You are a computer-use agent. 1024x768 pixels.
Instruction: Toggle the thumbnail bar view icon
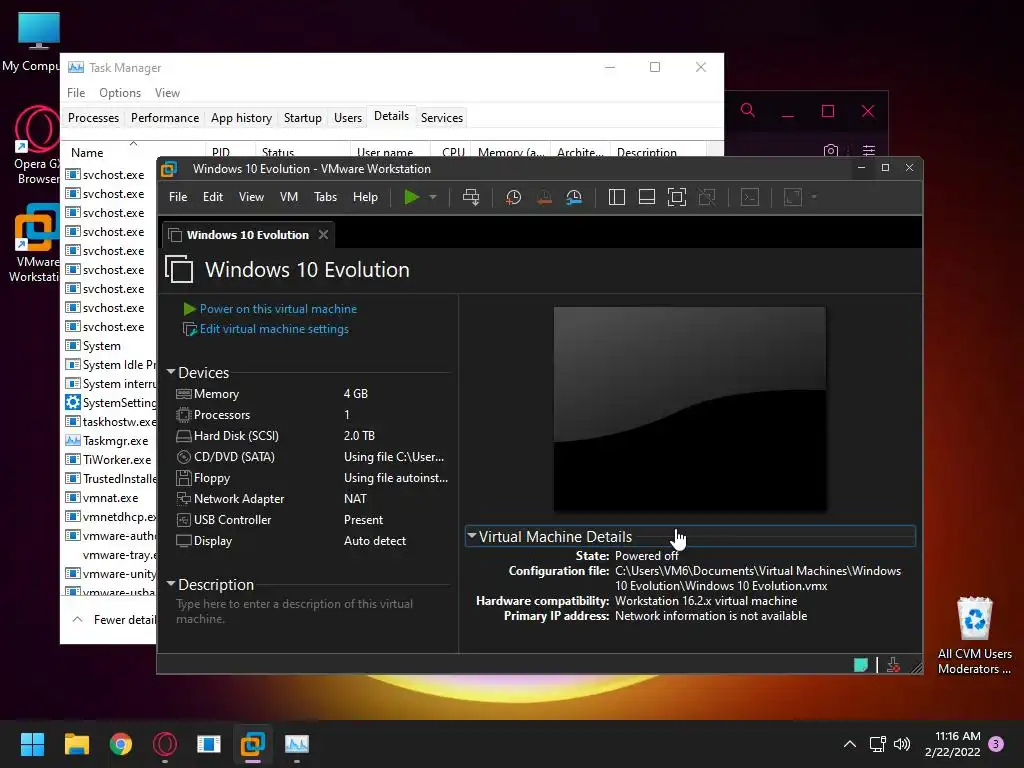[647, 197]
